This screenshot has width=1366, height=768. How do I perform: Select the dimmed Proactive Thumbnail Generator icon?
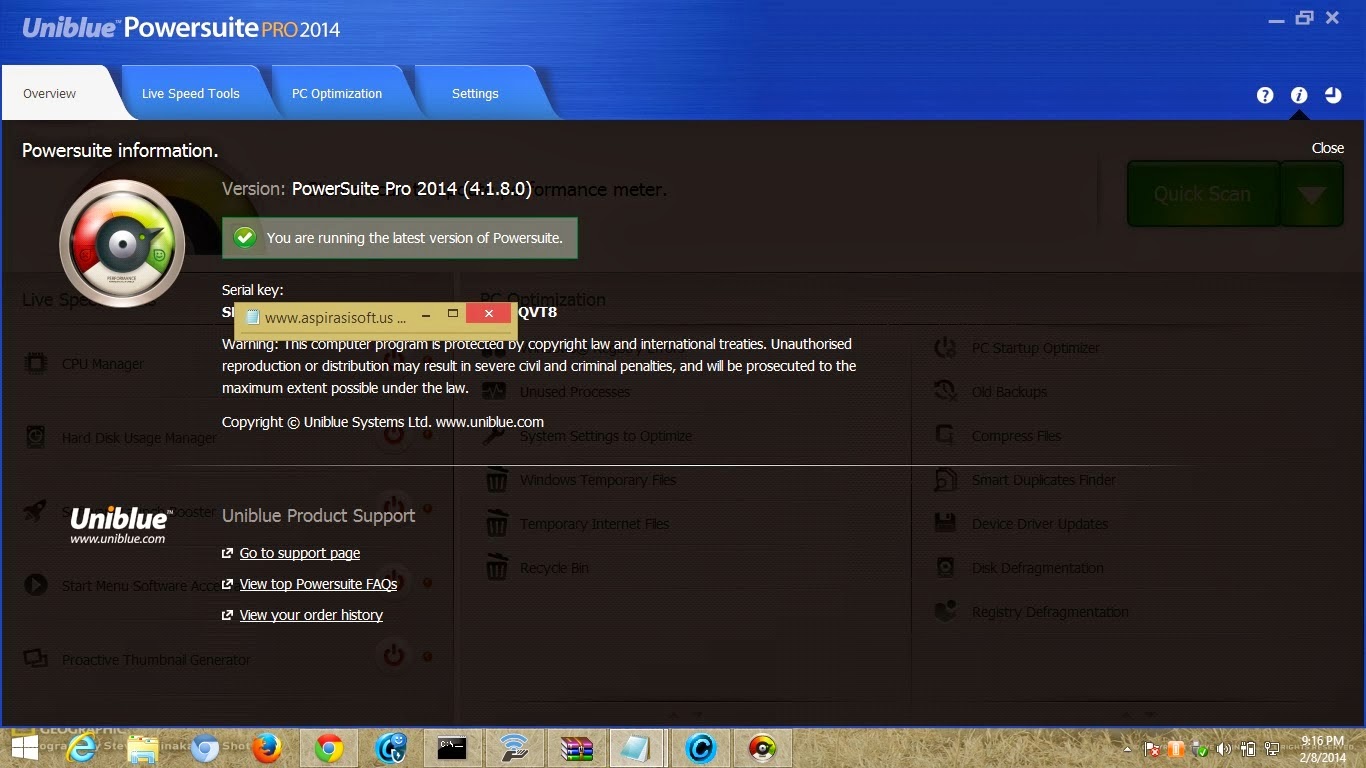pyautogui.click(x=36, y=659)
